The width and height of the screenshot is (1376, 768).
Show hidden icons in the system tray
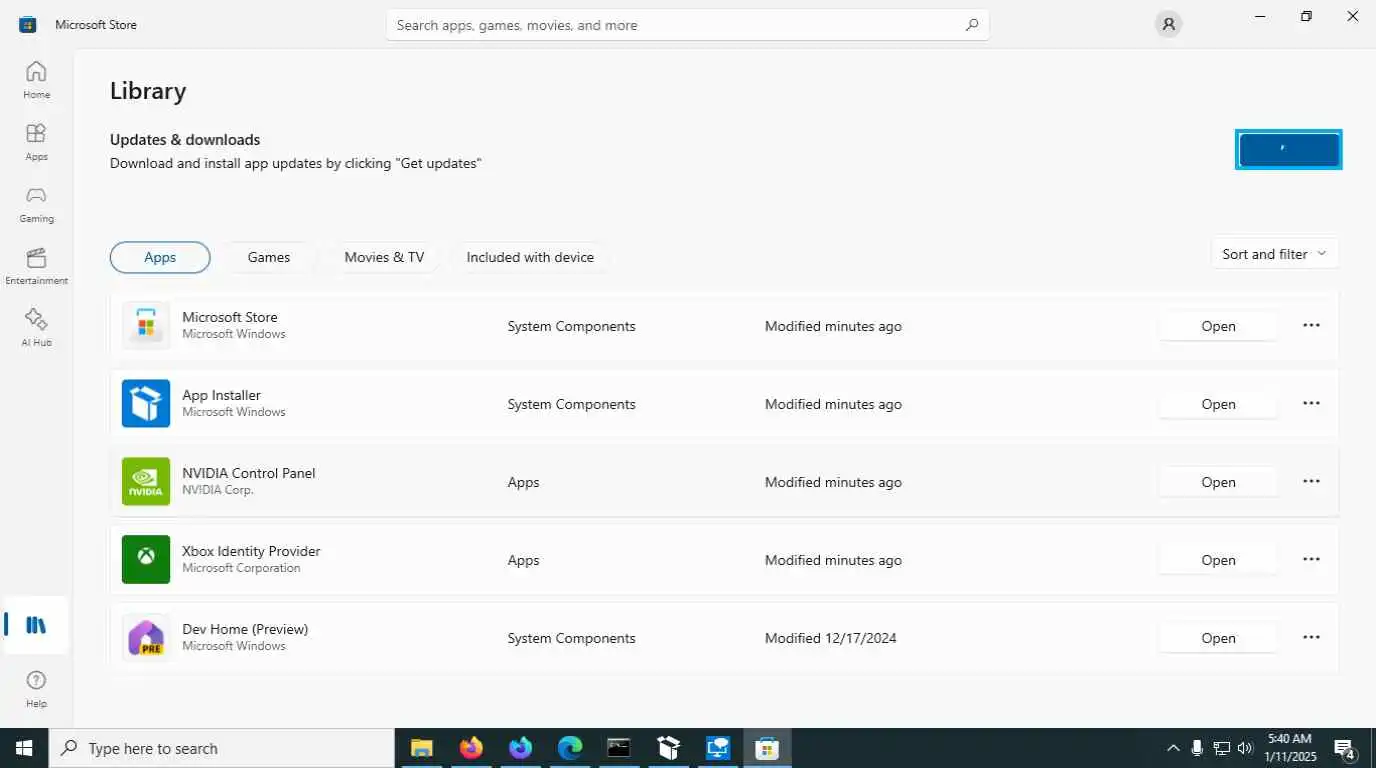tap(1173, 748)
